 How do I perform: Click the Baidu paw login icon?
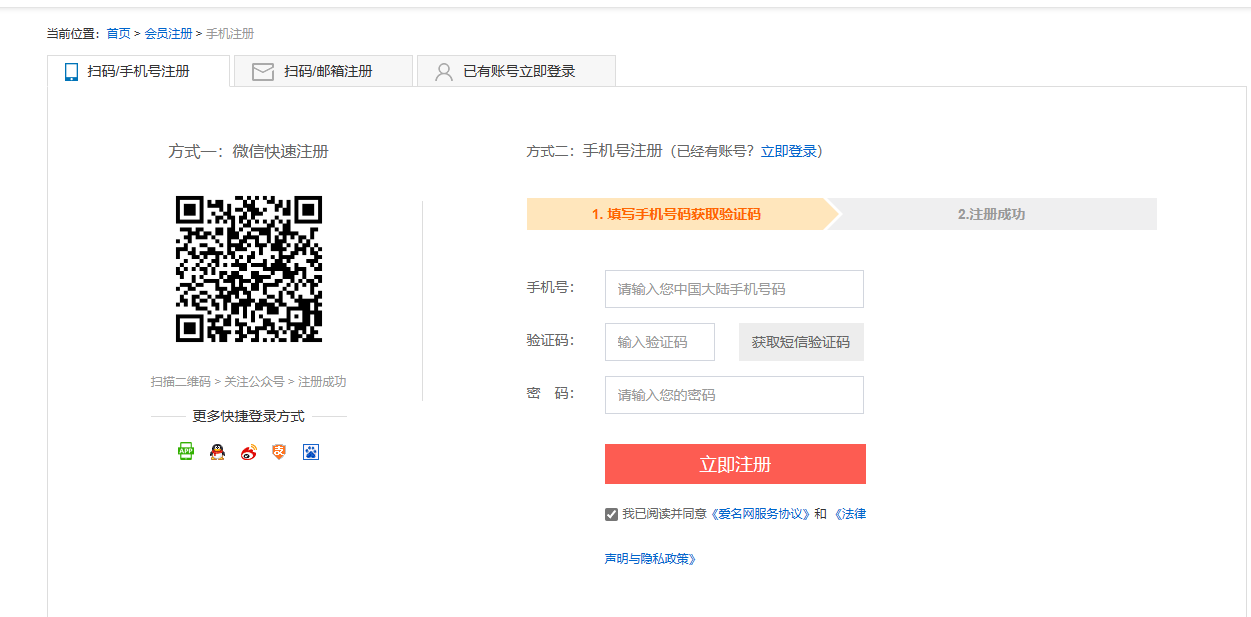click(311, 452)
